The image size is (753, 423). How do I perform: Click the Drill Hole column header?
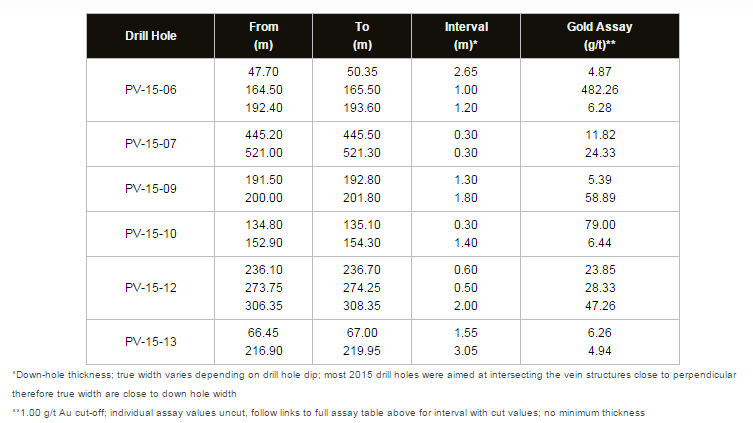151,36
